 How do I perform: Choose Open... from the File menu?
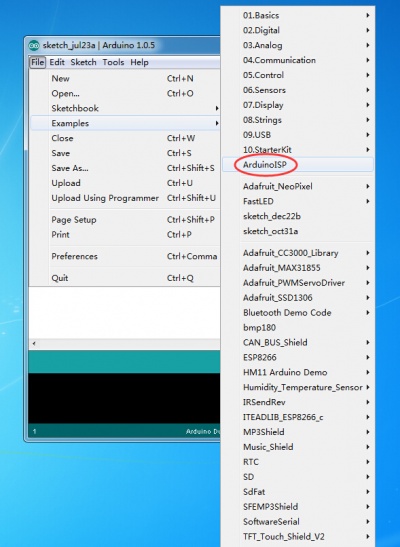[125, 93]
